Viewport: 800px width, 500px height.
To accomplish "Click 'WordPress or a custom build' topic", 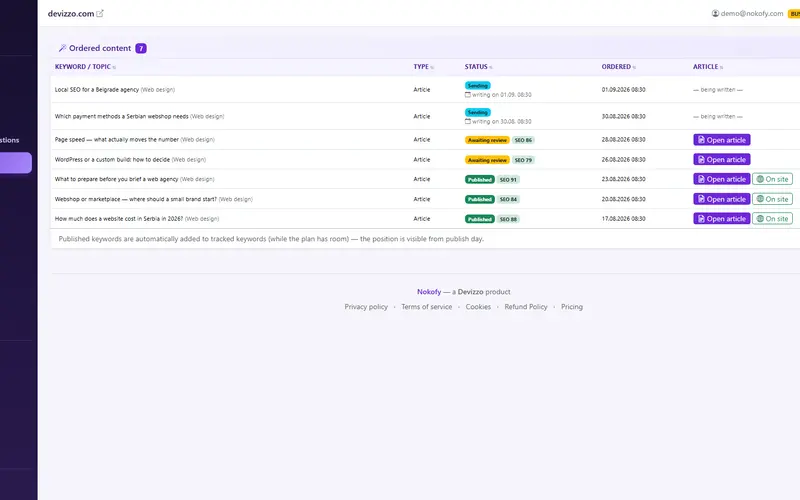I will point(112,160).
